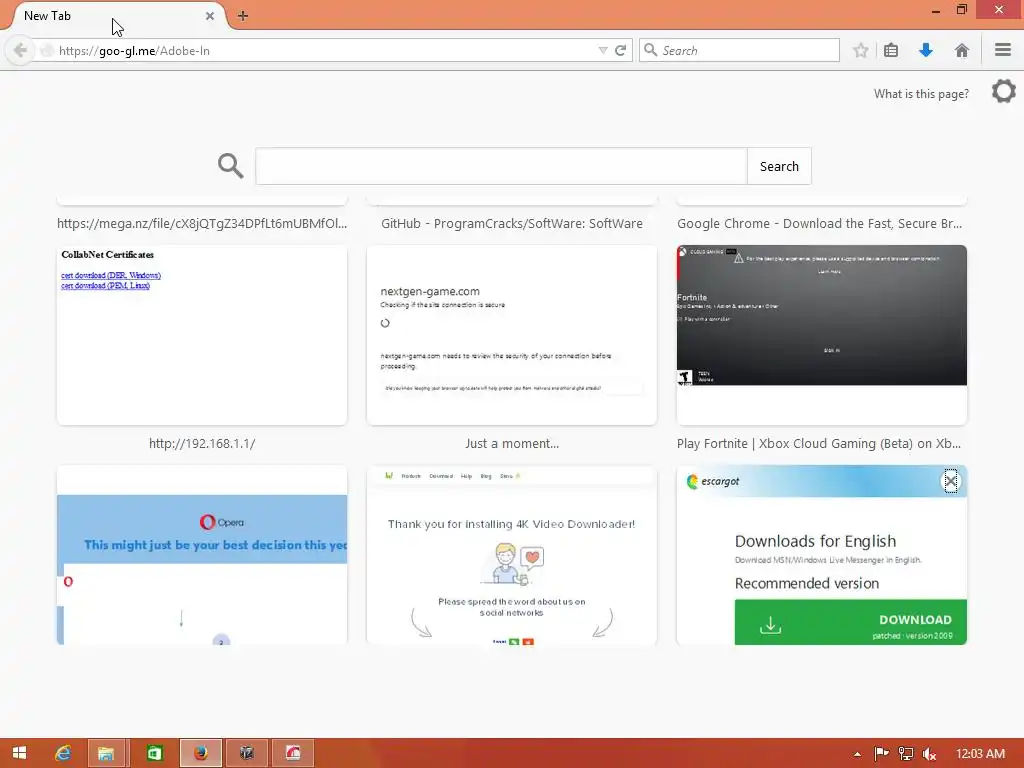Image resolution: width=1024 pixels, height=768 pixels.
Task: Open network status tray icon
Action: click(x=906, y=754)
